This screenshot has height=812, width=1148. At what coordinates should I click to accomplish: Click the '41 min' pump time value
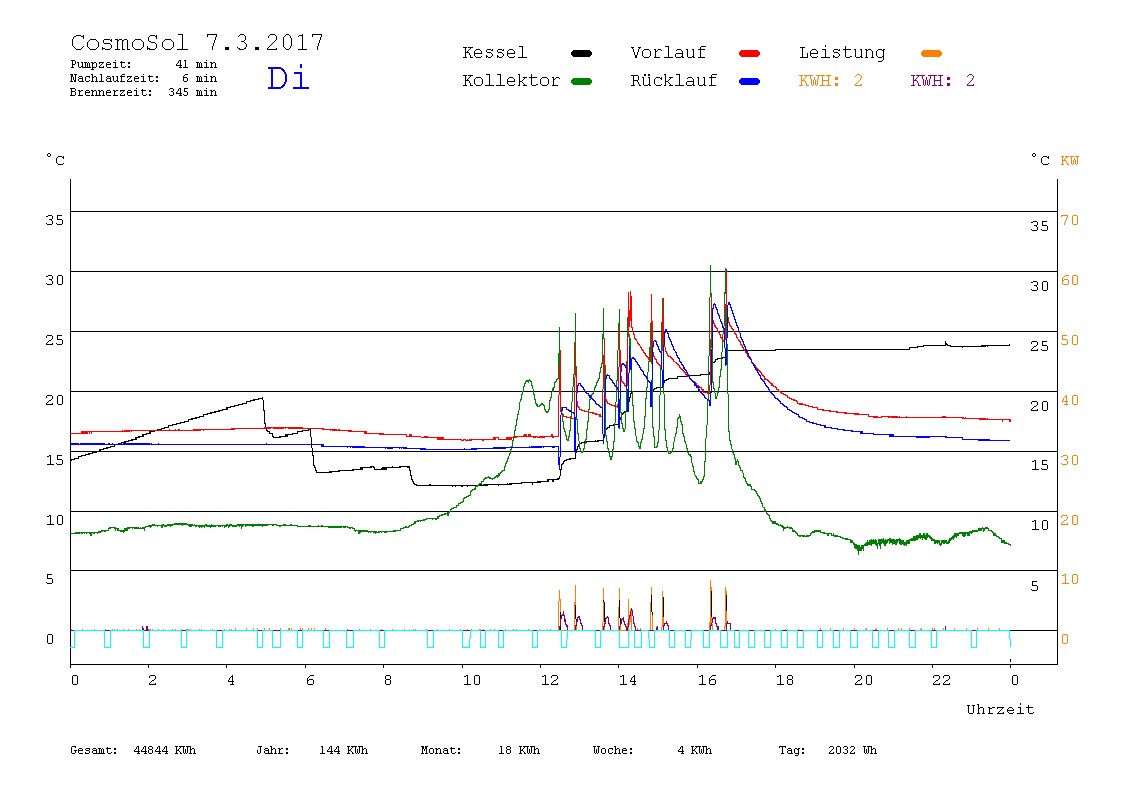click(196, 64)
